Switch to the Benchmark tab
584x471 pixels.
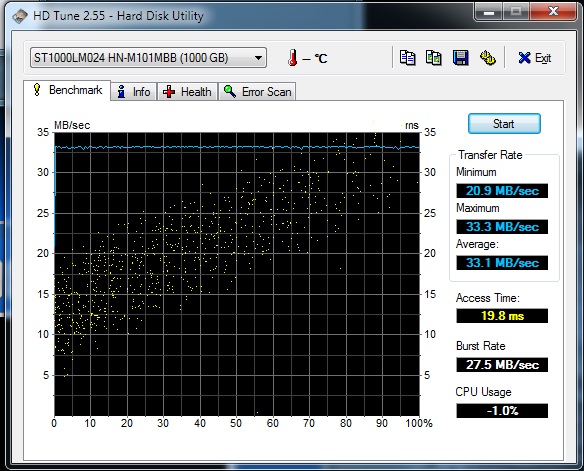tap(67, 90)
